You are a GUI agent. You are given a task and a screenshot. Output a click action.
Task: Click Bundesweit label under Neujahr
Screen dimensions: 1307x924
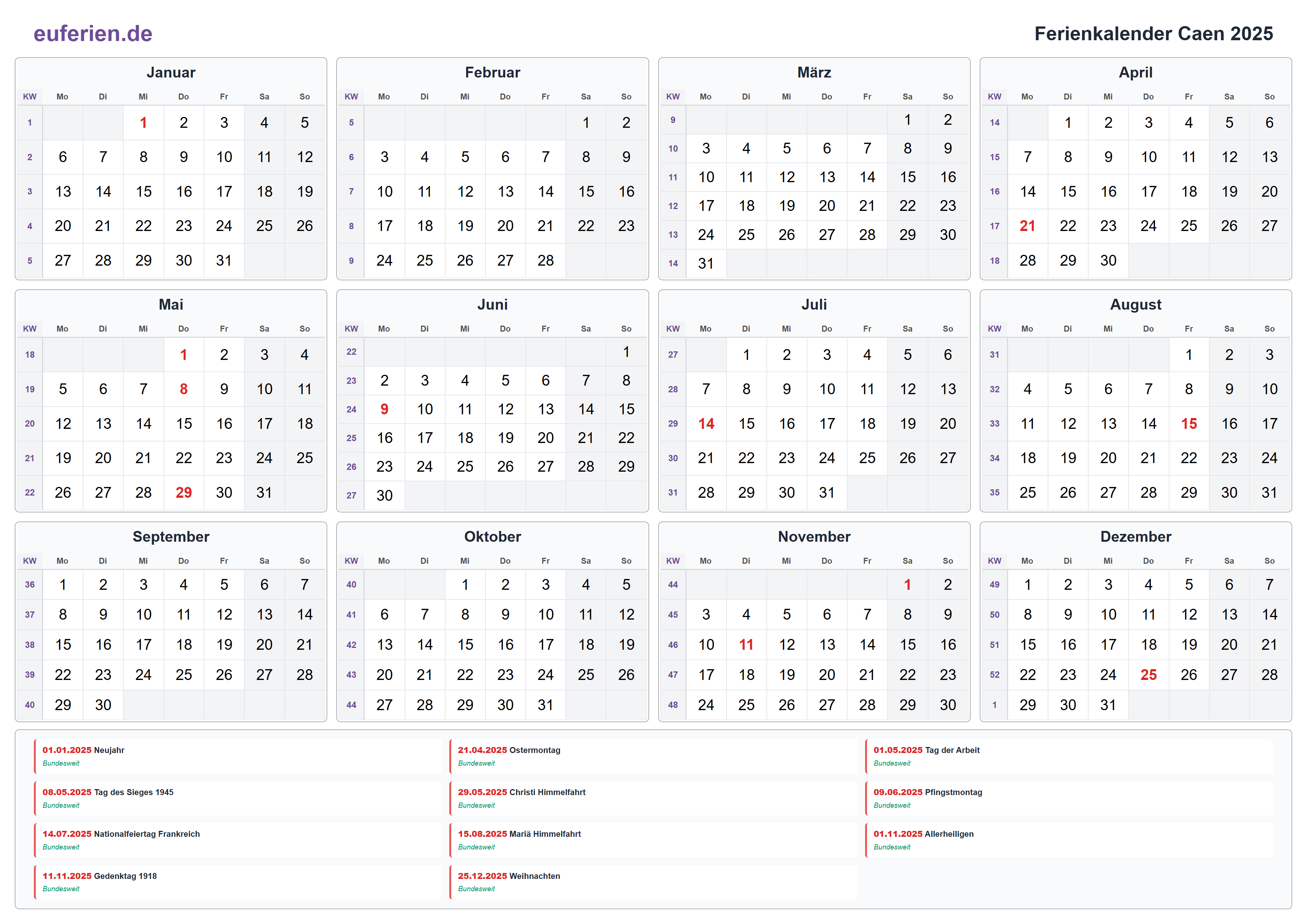point(61,763)
